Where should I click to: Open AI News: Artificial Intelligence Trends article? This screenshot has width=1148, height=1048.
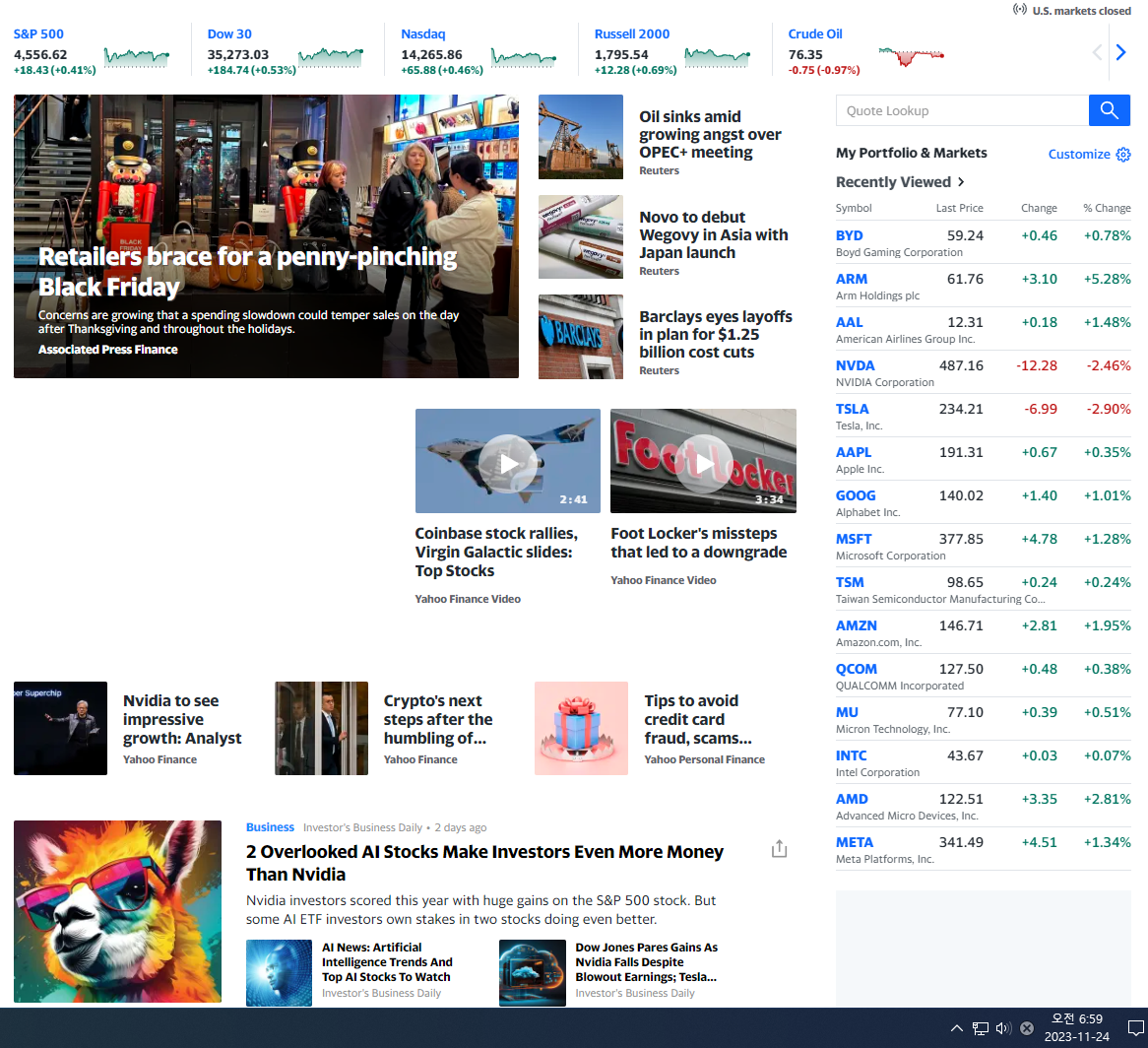coord(387,962)
